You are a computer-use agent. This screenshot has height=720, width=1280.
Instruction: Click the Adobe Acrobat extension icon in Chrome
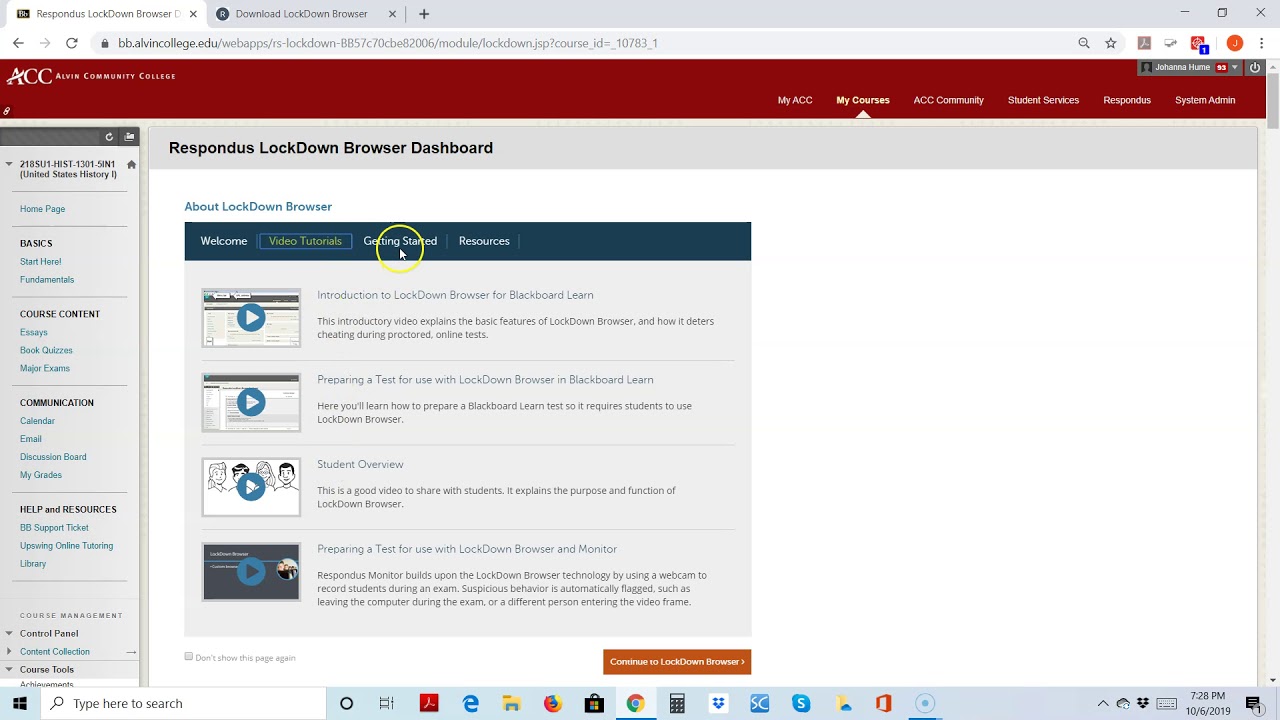pos(1144,43)
